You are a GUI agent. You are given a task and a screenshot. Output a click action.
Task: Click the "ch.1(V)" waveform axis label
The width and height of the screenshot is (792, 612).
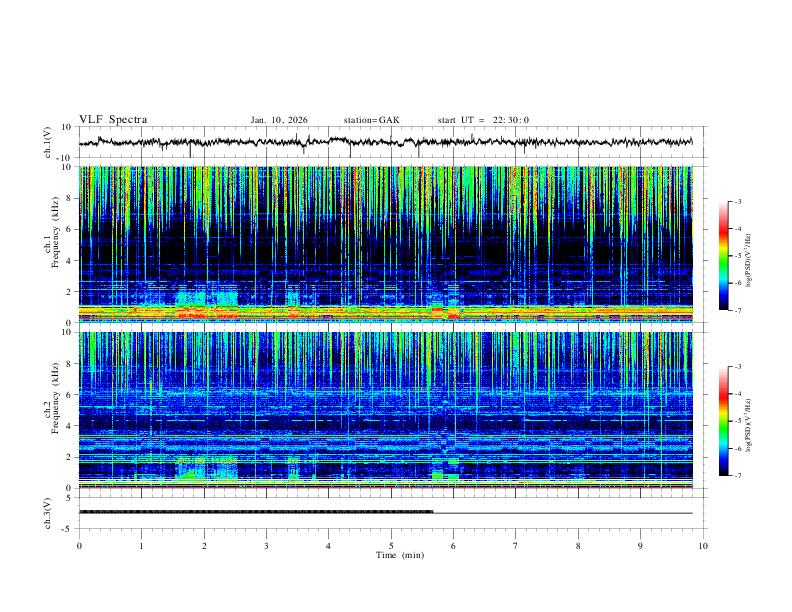[x=48, y=142]
